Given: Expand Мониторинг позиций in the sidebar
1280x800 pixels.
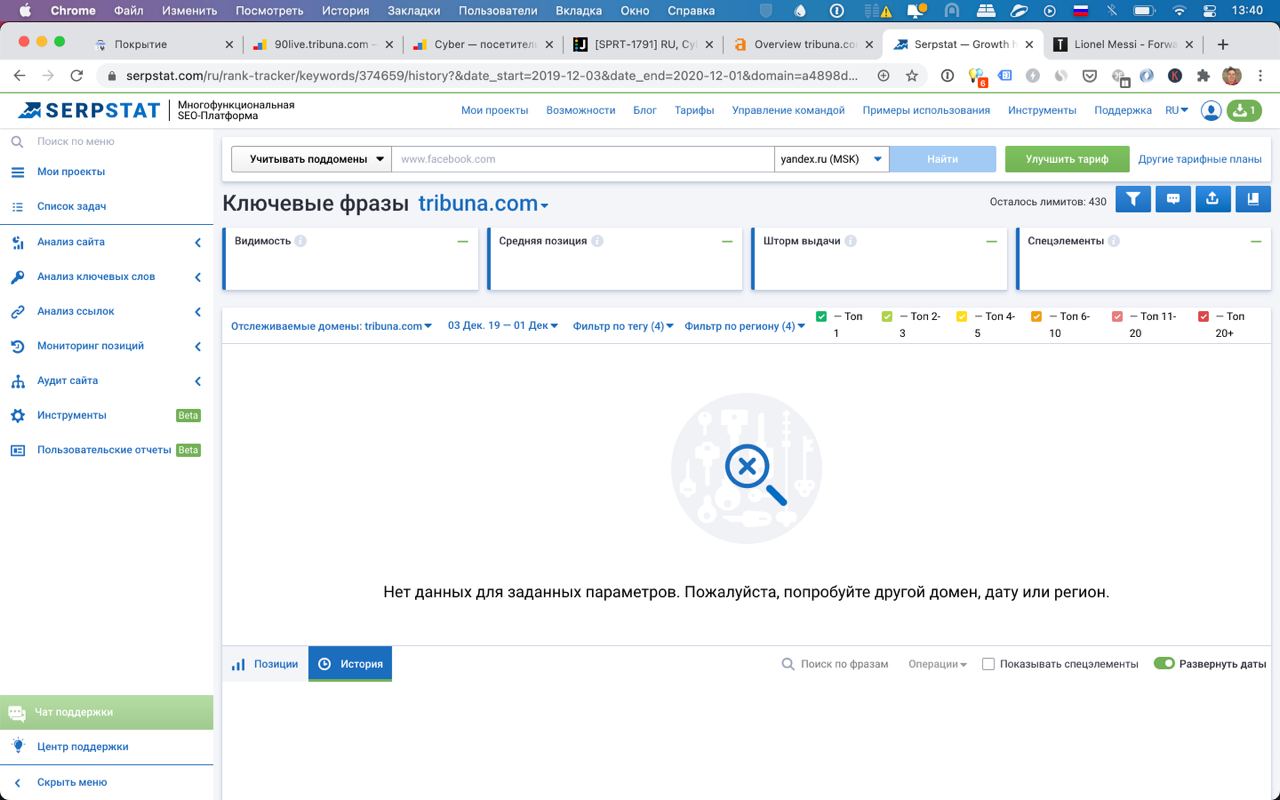Looking at the screenshot, I should 106,346.
